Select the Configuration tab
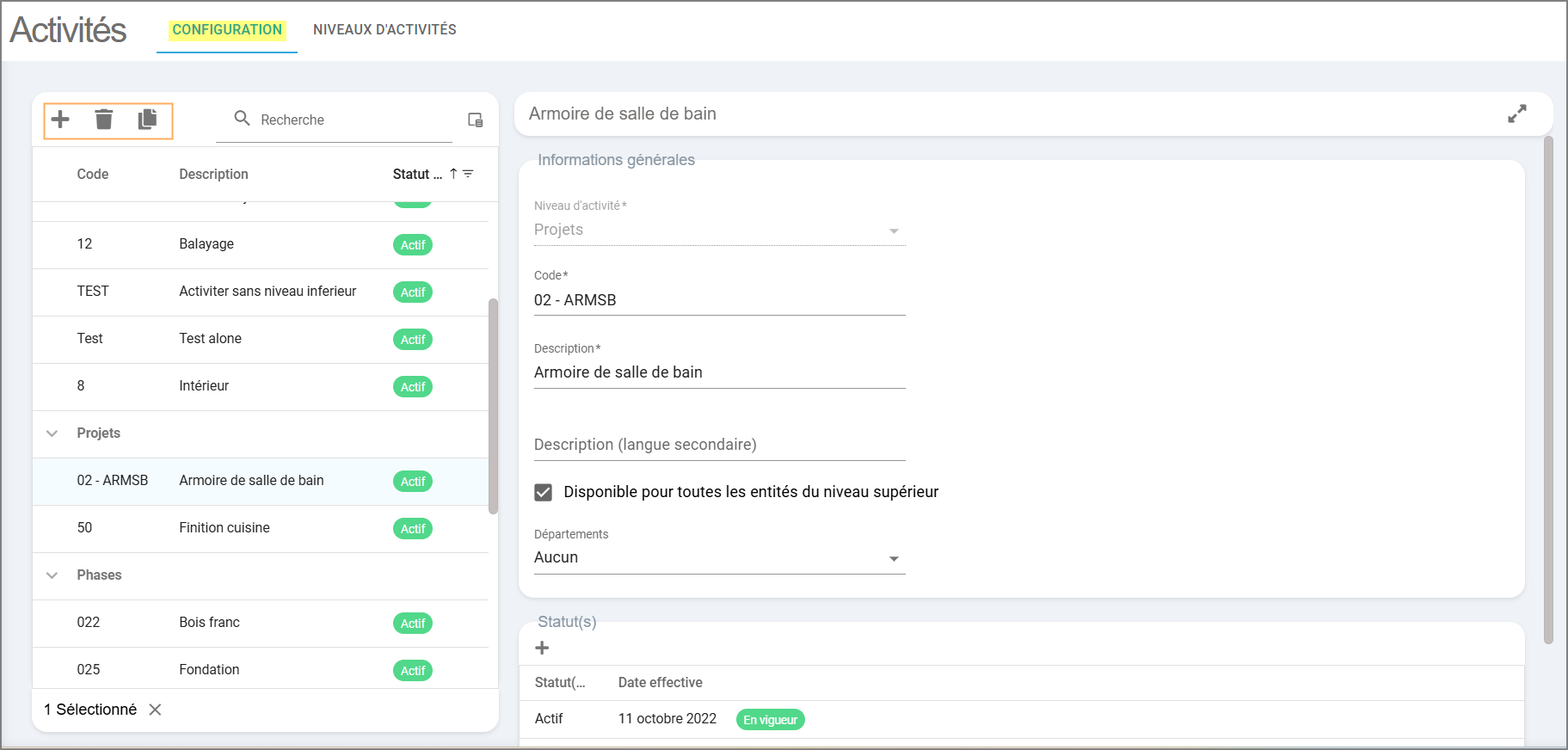The width and height of the screenshot is (1568, 750). coord(227,30)
